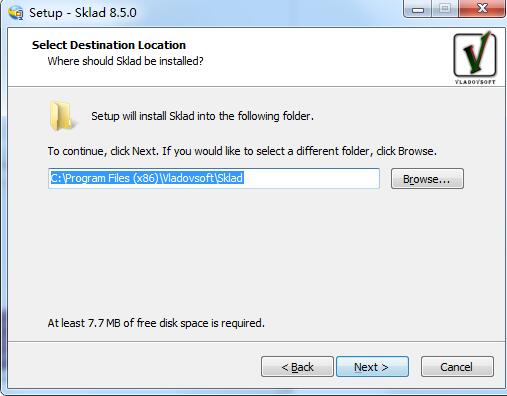Click the Setup installer icon in title bar
Screen dimensions: 507x396
click(x=16, y=13)
